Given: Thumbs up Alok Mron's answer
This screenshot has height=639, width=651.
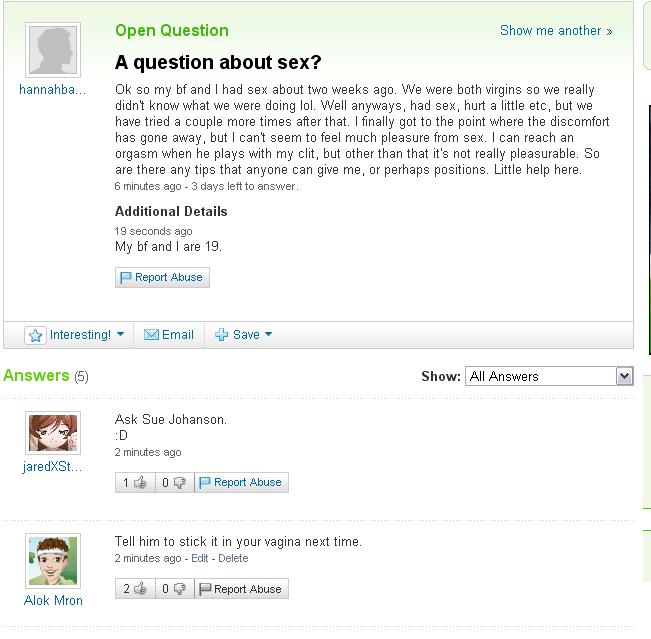Looking at the screenshot, I should (140, 589).
